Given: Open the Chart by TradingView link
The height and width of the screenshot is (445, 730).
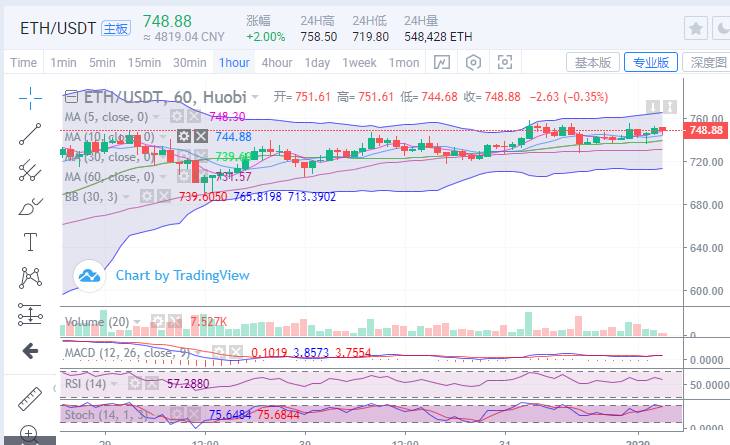Looking at the screenshot, I should click(x=182, y=276).
